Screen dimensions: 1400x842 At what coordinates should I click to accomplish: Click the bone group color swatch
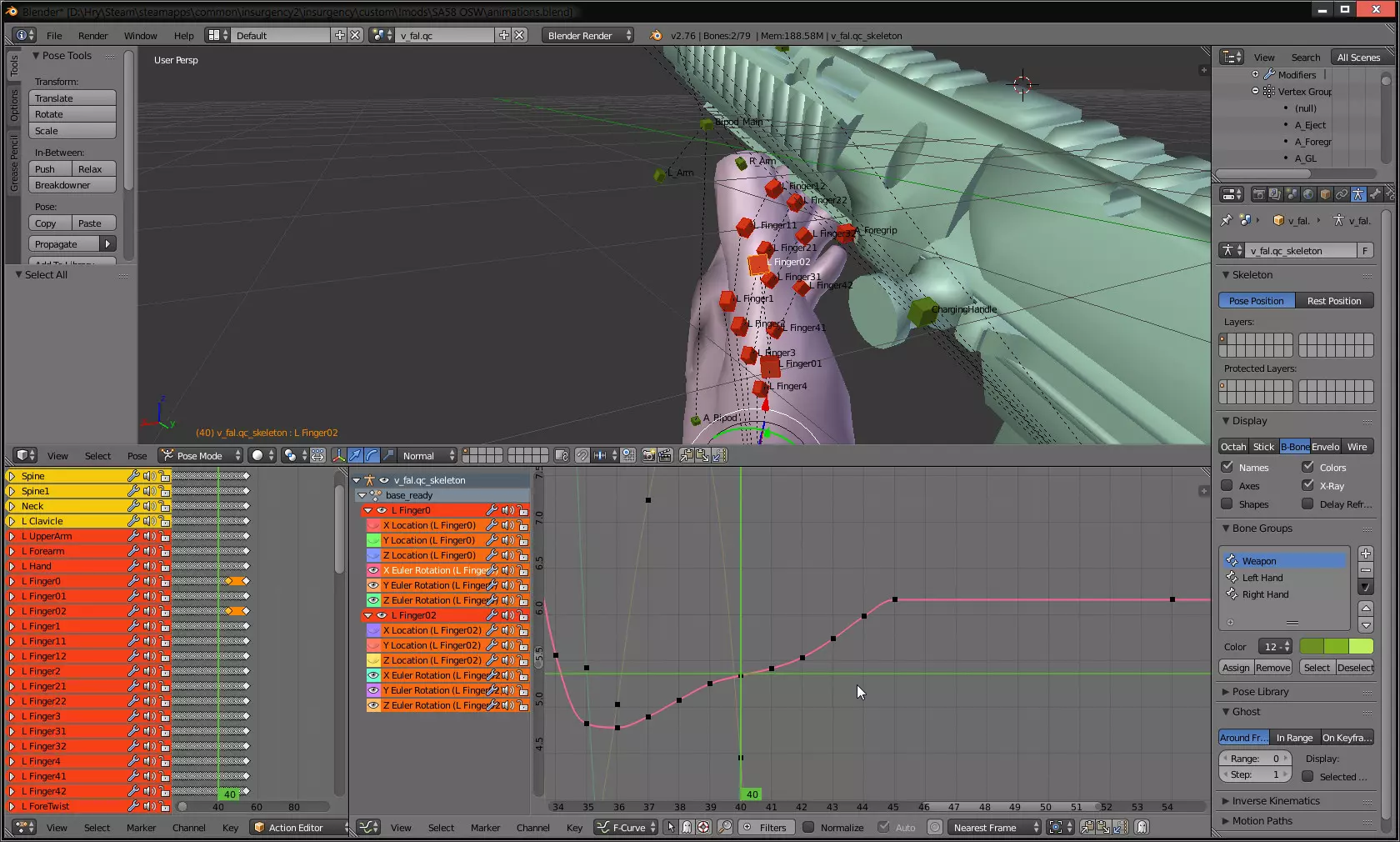1336,647
